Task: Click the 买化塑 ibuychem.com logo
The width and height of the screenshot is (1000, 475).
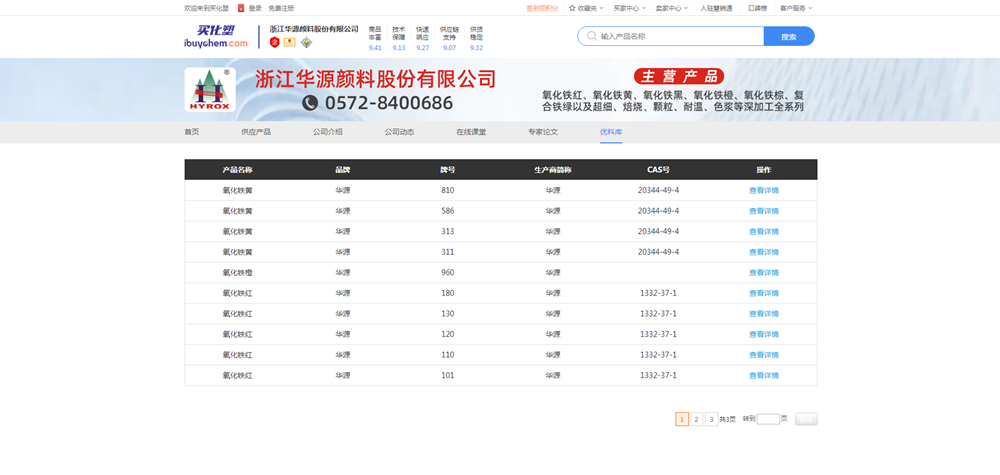Action: [216, 36]
